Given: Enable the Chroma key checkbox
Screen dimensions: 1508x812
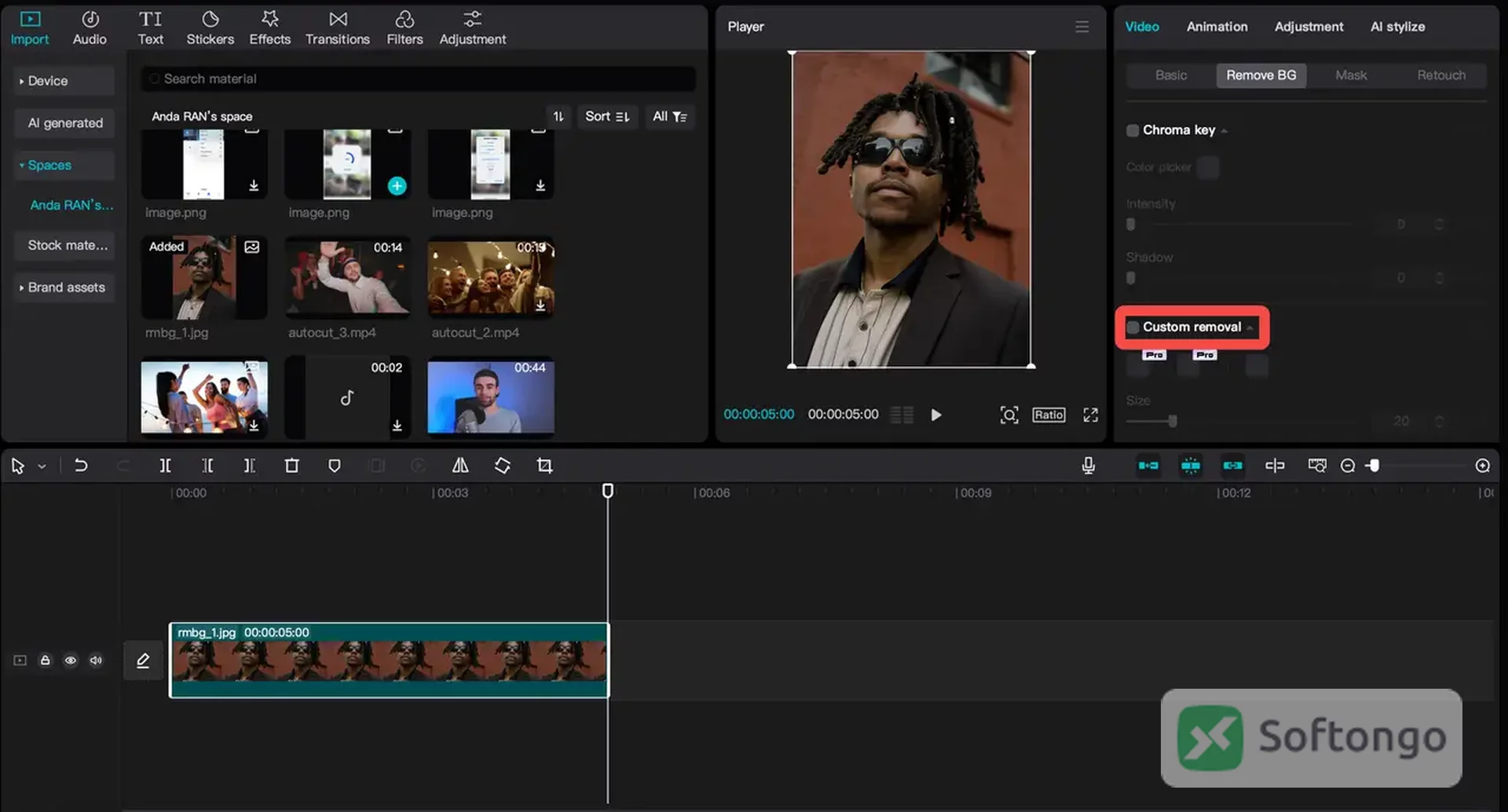Looking at the screenshot, I should click(1133, 130).
